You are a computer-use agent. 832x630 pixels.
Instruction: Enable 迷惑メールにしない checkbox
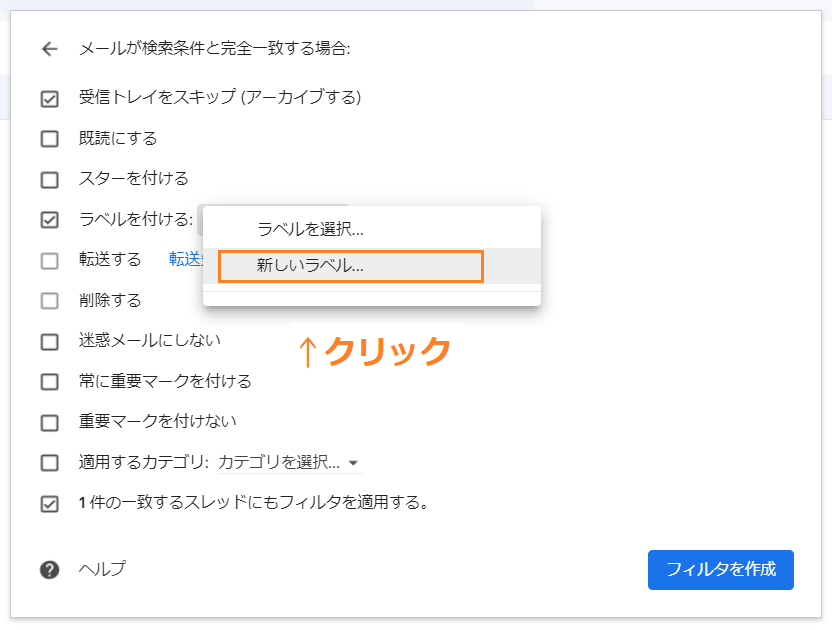tap(49, 341)
